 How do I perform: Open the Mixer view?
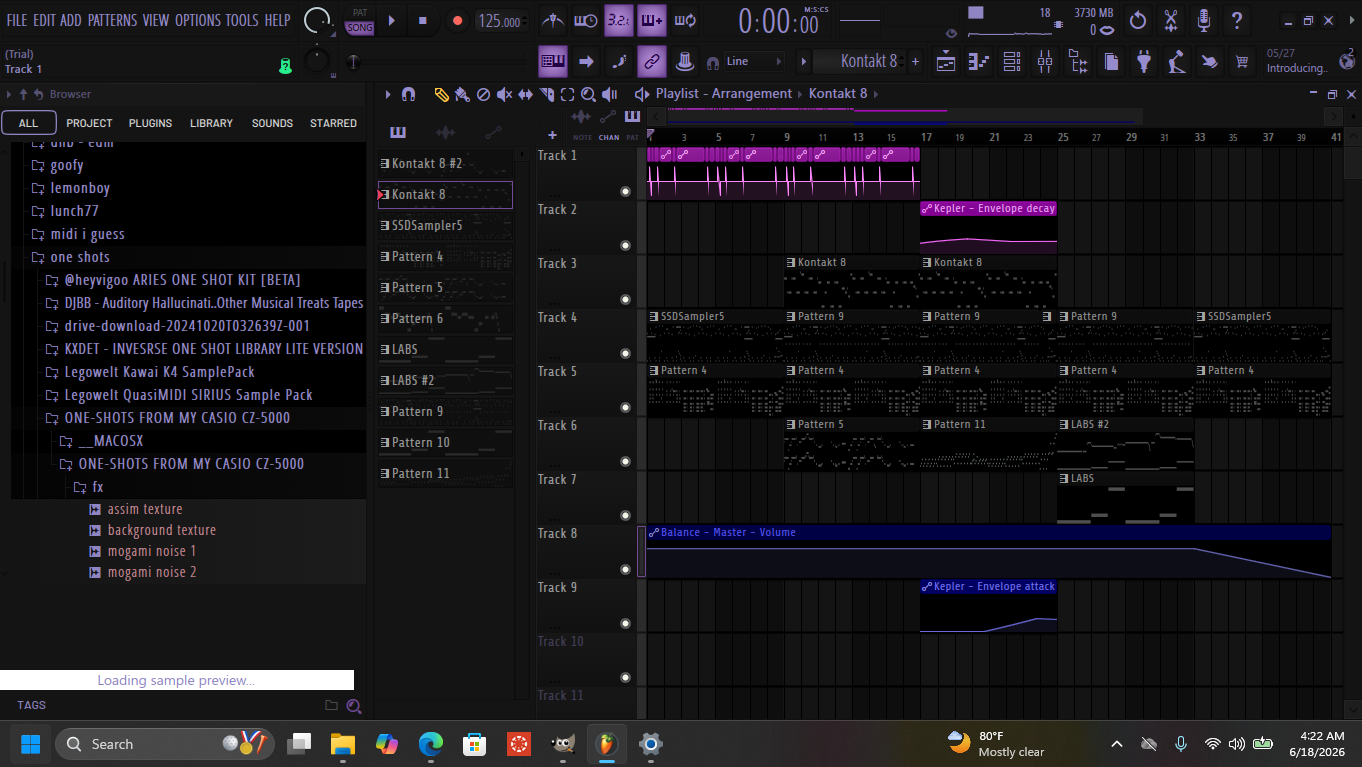point(1045,62)
